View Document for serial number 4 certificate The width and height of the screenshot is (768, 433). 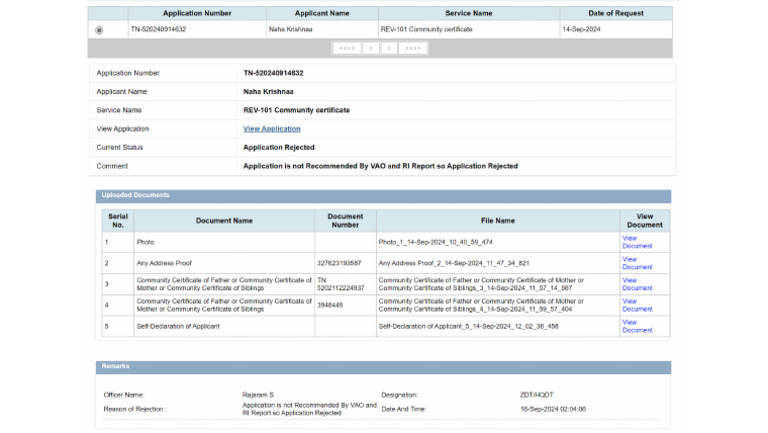(x=637, y=305)
